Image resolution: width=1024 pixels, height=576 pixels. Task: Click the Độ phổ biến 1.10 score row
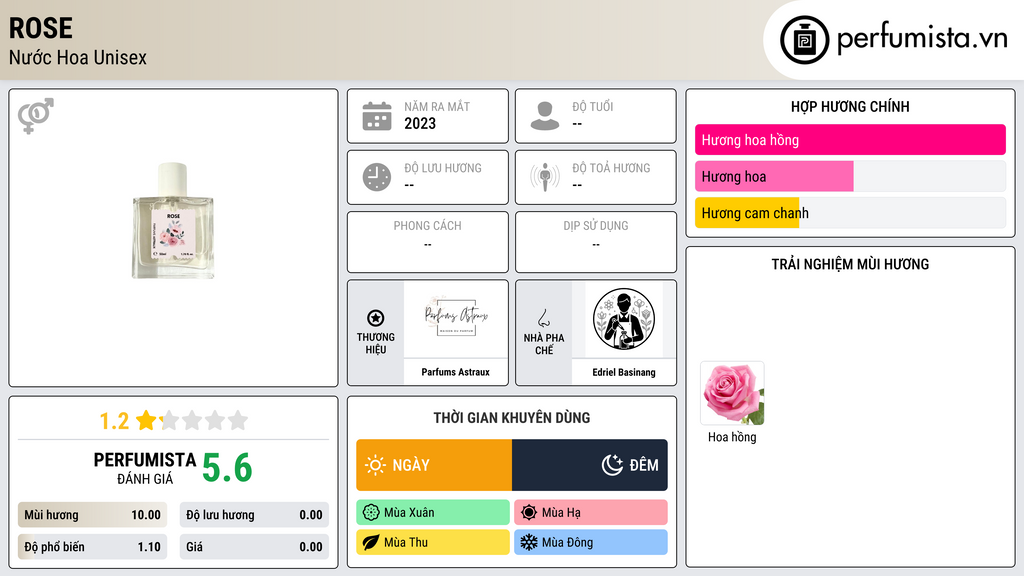click(x=93, y=547)
